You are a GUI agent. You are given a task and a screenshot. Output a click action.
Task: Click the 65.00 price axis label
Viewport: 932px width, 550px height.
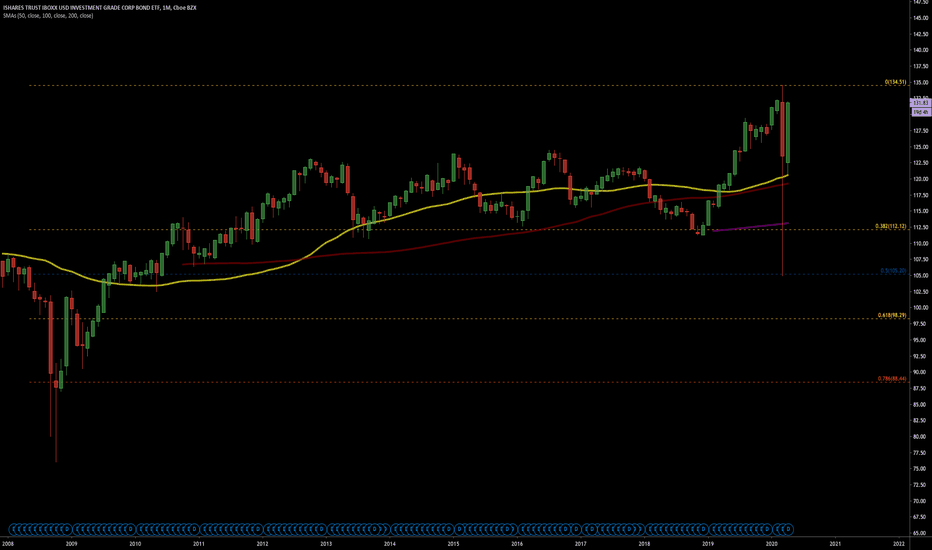point(921,533)
